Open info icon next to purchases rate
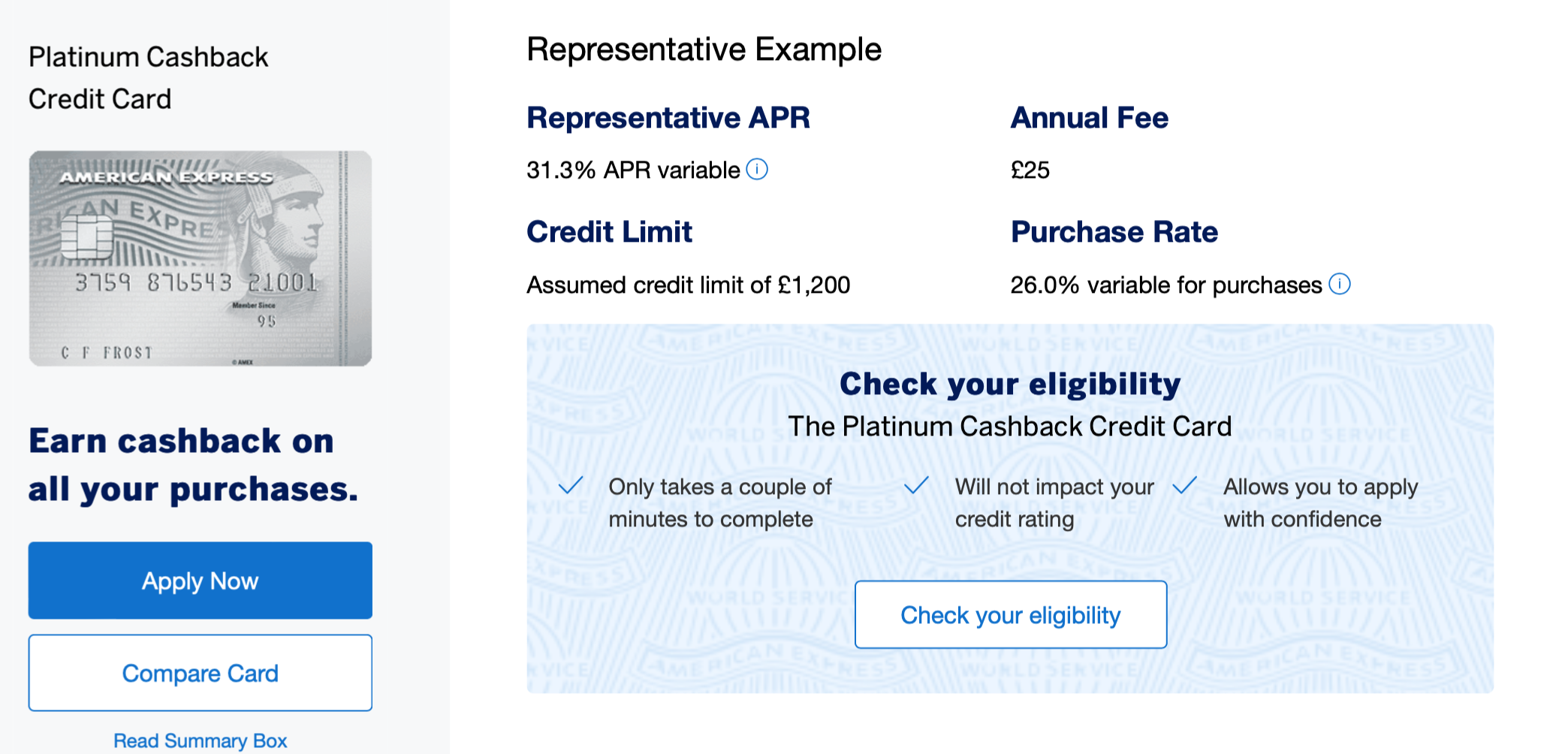 click(x=1340, y=284)
